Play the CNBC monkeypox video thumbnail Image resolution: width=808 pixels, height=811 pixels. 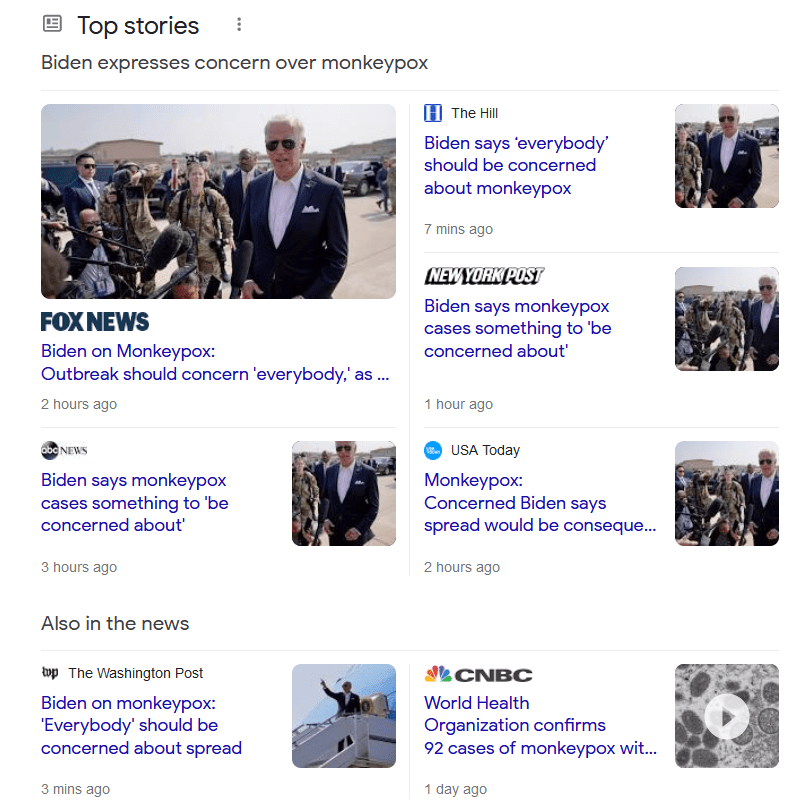[x=726, y=716]
